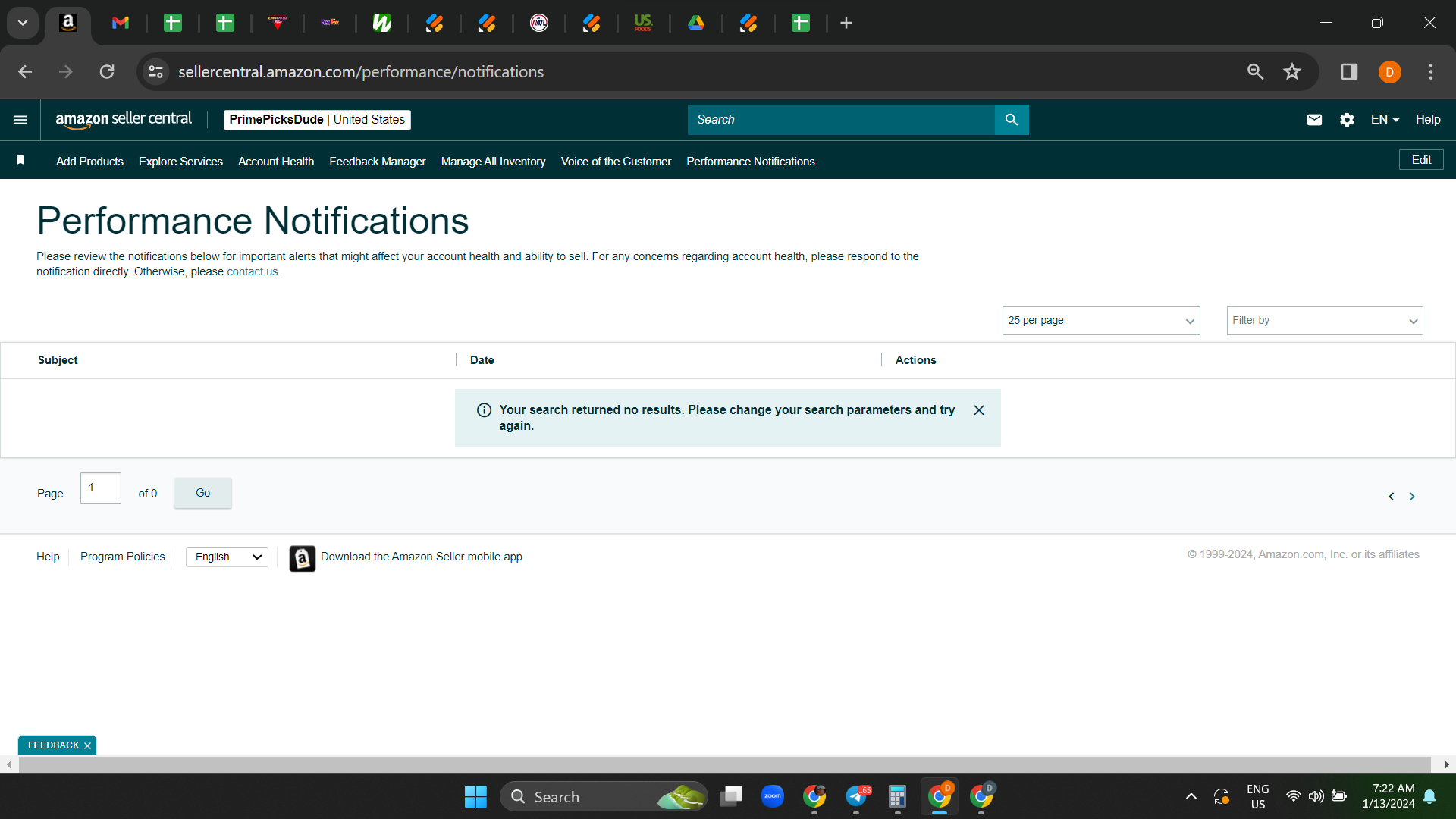Bookmark this page with star icon
This screenshot has height=819, width=1456.
1292,72
